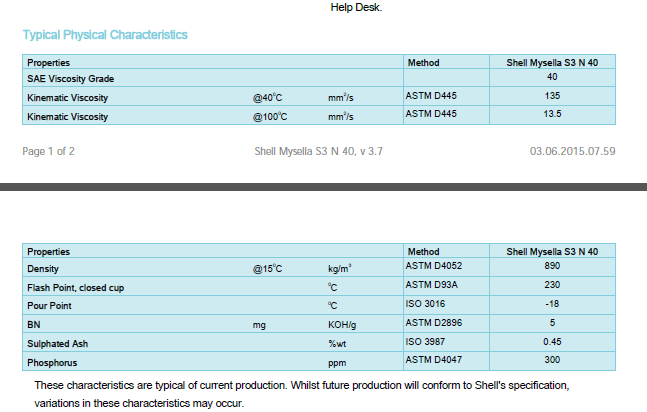
Task: Click the density value 890
Action: point(552,266)
